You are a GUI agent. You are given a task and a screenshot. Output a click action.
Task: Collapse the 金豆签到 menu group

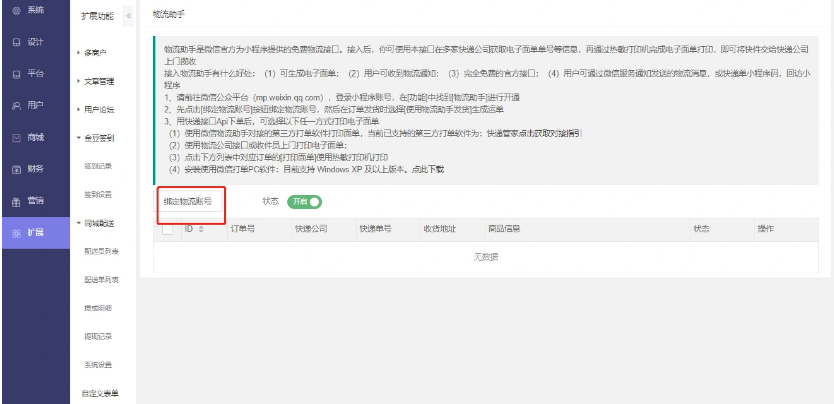click(x=99, y=138)
